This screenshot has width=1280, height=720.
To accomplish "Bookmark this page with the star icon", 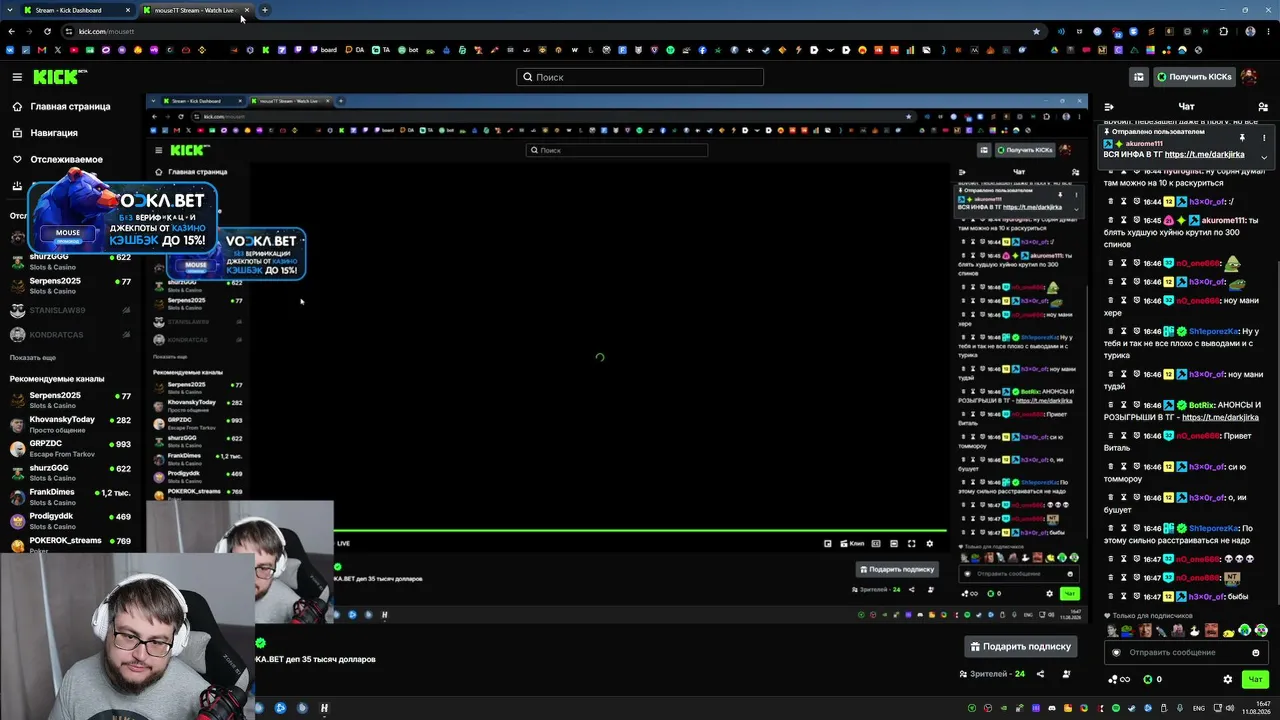I will coord(1036,31).
